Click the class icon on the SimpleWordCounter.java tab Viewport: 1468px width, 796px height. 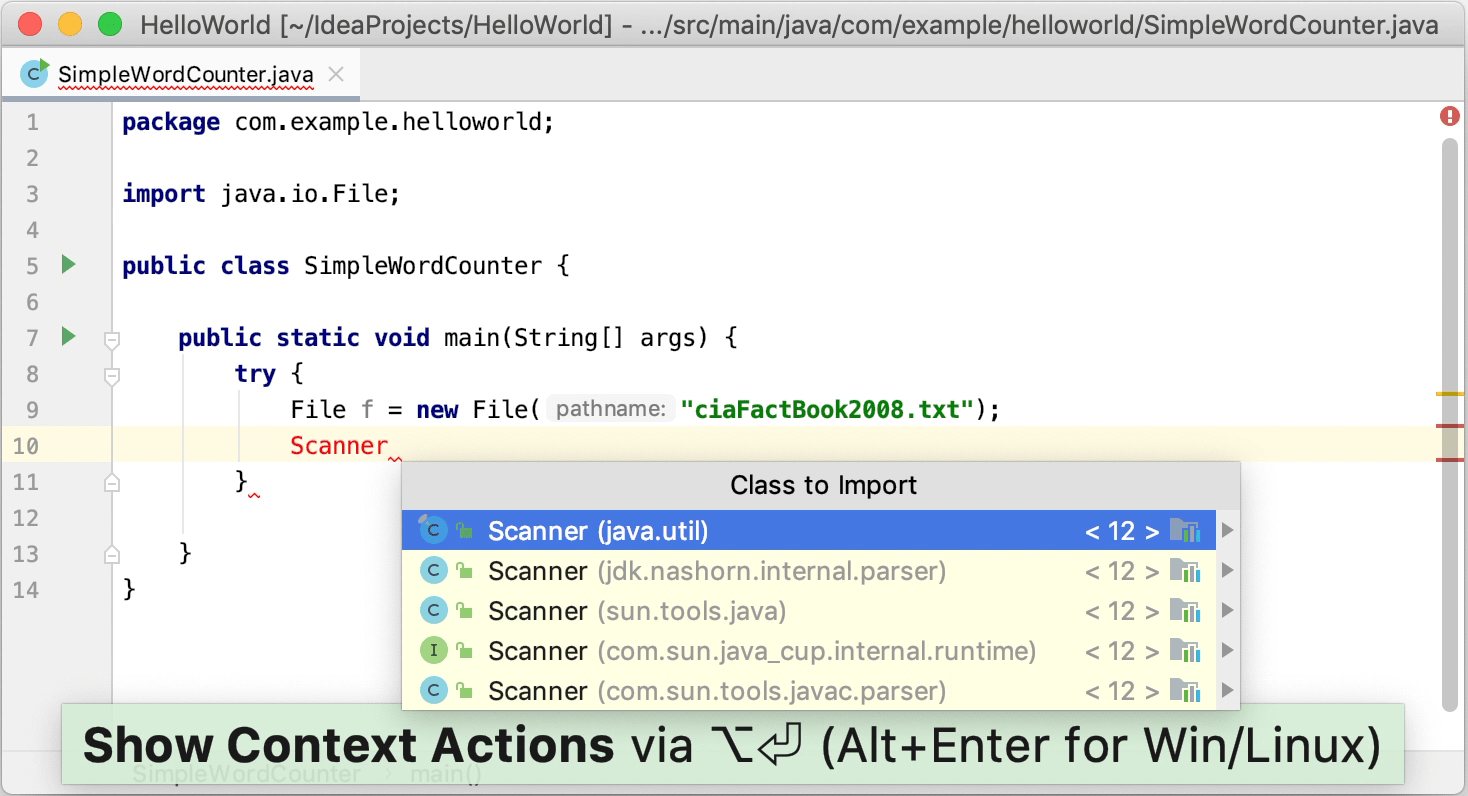[35, 73]
